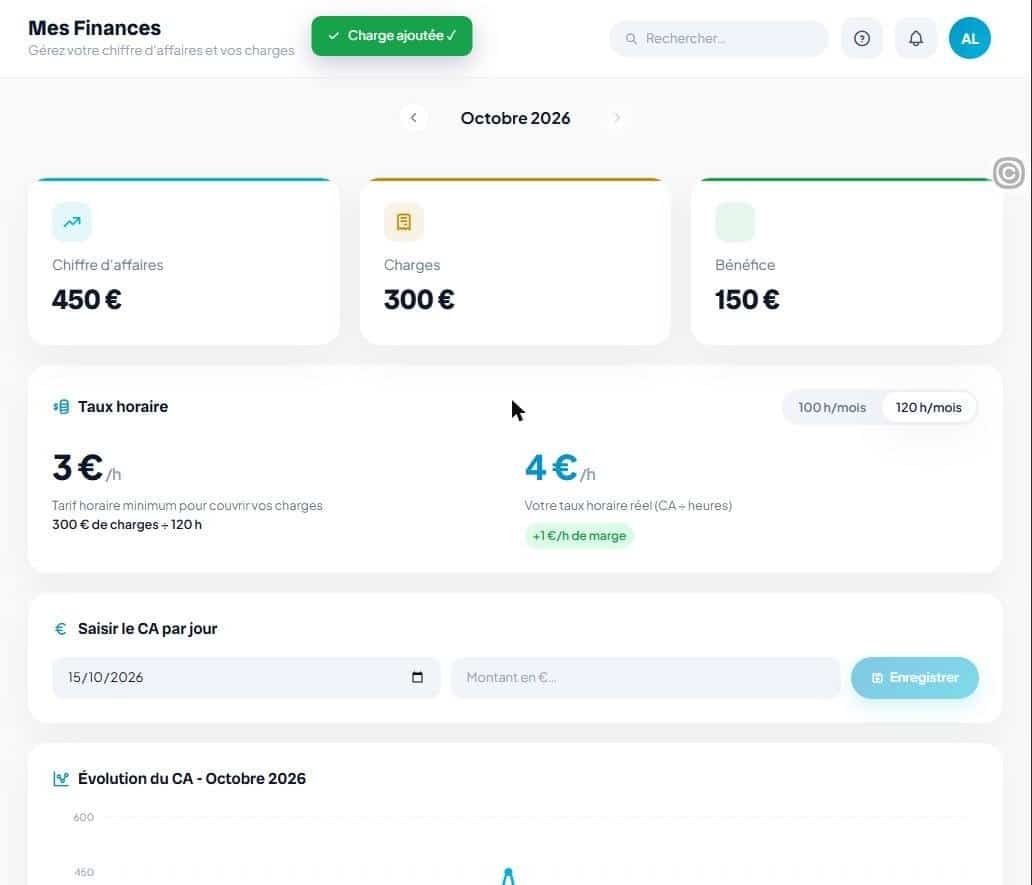Click the Enregistrer button
Viewport: 1032px width, 885px height.
pyautogui.click(x=914, y=677)
